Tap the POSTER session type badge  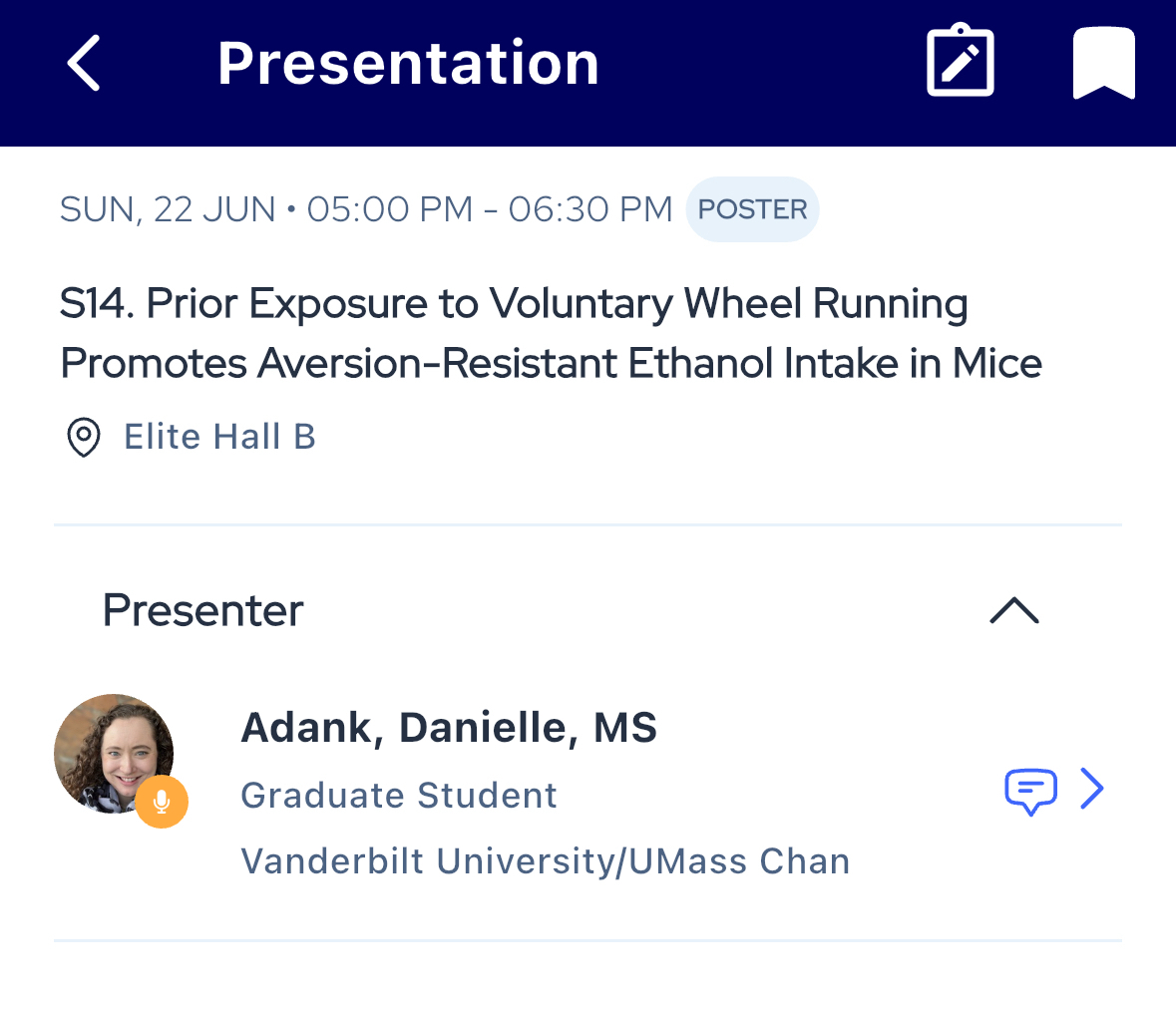pos(752,209)
